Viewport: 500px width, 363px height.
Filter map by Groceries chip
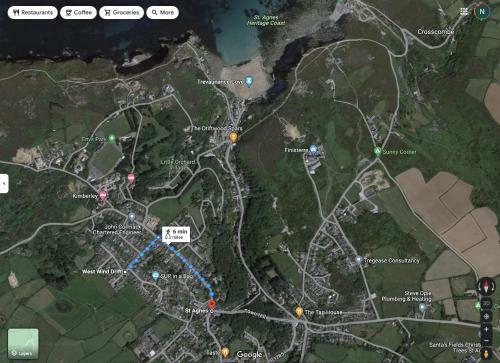tap(122, 13)
